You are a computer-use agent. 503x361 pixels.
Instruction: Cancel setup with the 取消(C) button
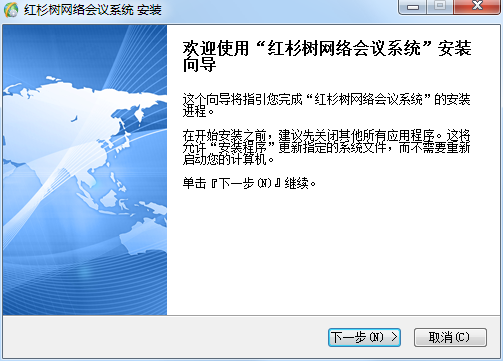[450, 337]
